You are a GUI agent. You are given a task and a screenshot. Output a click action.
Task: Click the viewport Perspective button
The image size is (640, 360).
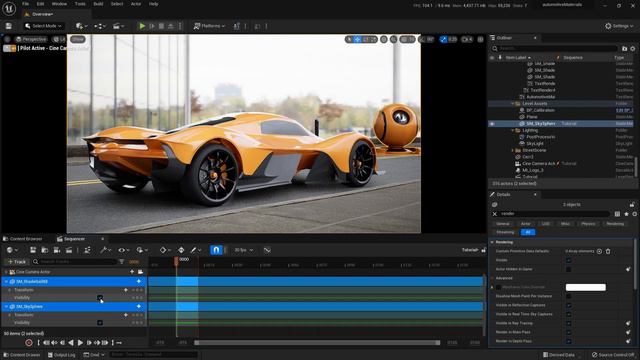tap(31, 39)
